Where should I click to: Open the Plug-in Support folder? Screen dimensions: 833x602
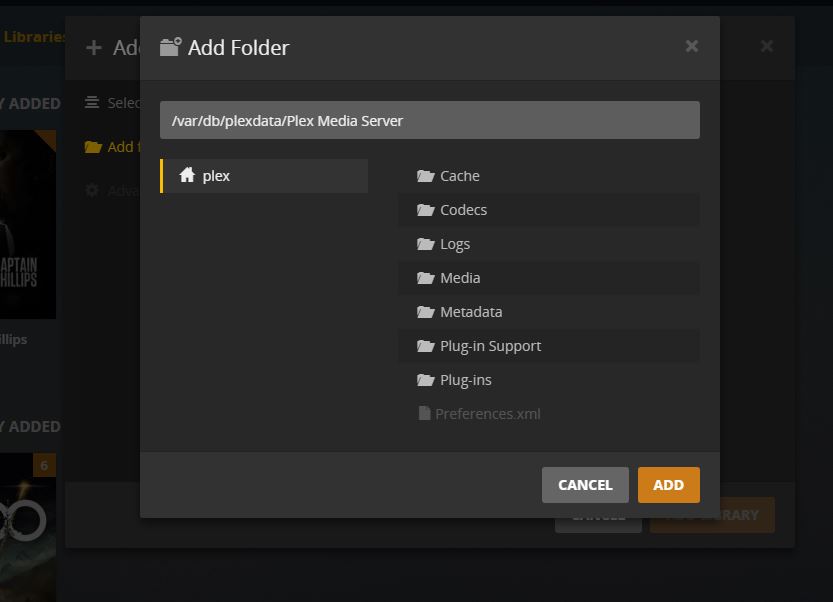tap(490, 346)
